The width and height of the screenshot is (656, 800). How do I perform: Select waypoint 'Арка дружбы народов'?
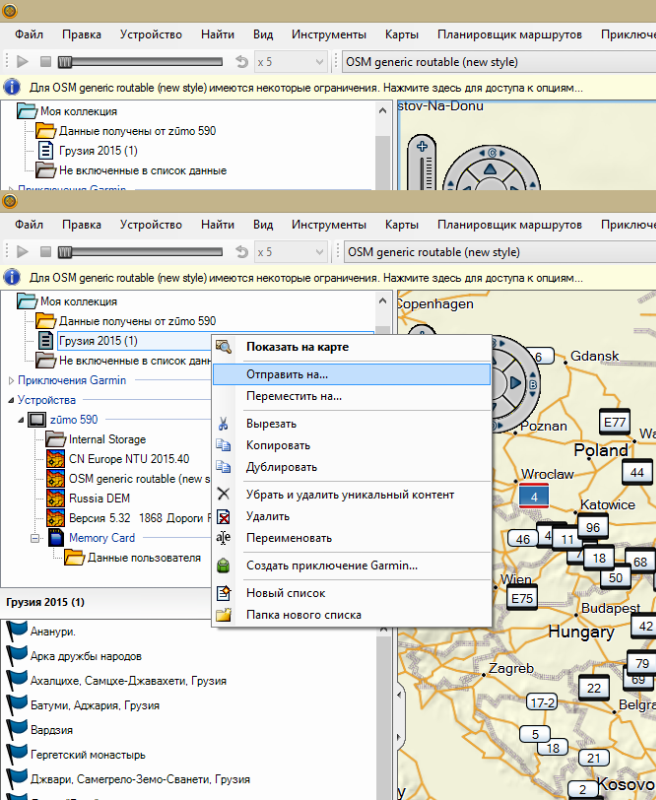[86, 656]
